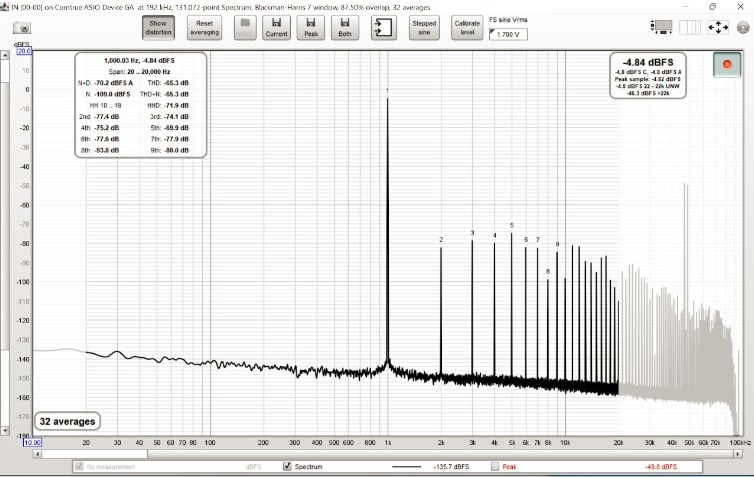Click the Calibrate level button
This screenshot has width=754, height=477.
pos(466,28)
